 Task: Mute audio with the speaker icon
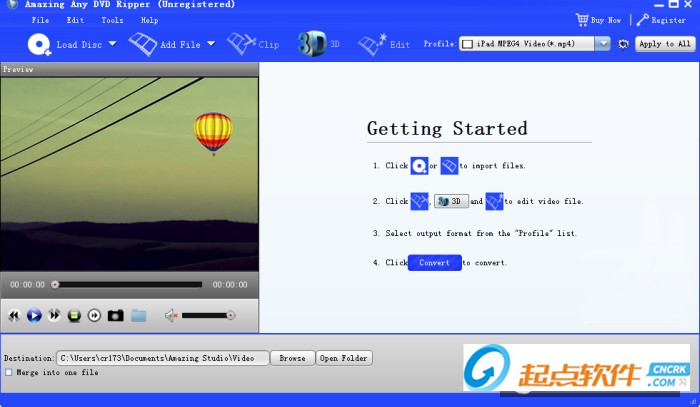point(171,316)
